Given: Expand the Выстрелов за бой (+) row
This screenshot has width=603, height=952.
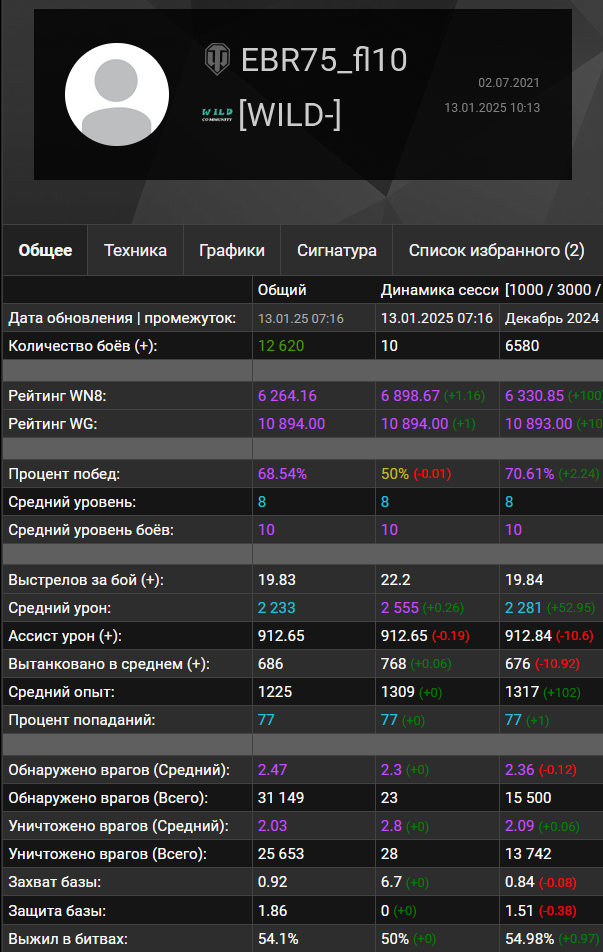Looking at the screenshot, I should [86, 580].
